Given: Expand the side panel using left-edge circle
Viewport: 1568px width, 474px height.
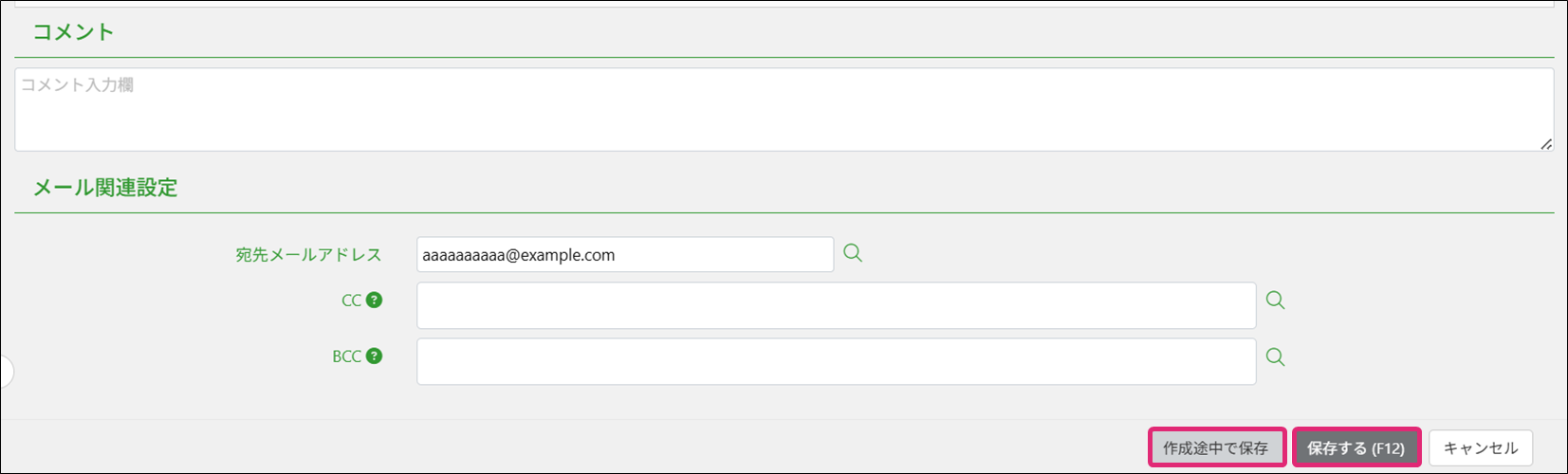Looking at the screenshot, I should coord(5,372).
